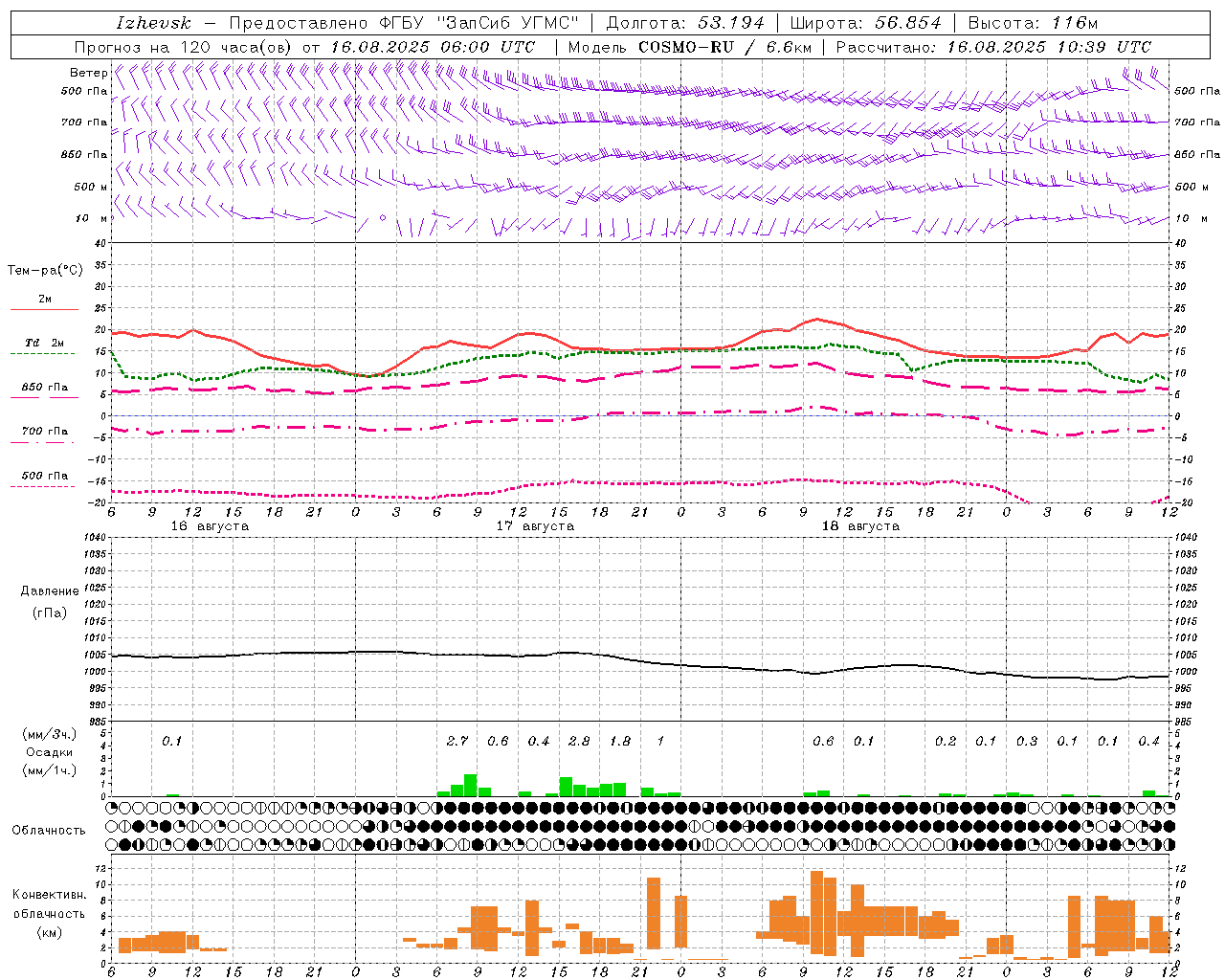Select the Осадки precipitation label
This screenshot has height=980, width=1225.
coord(49,752)
